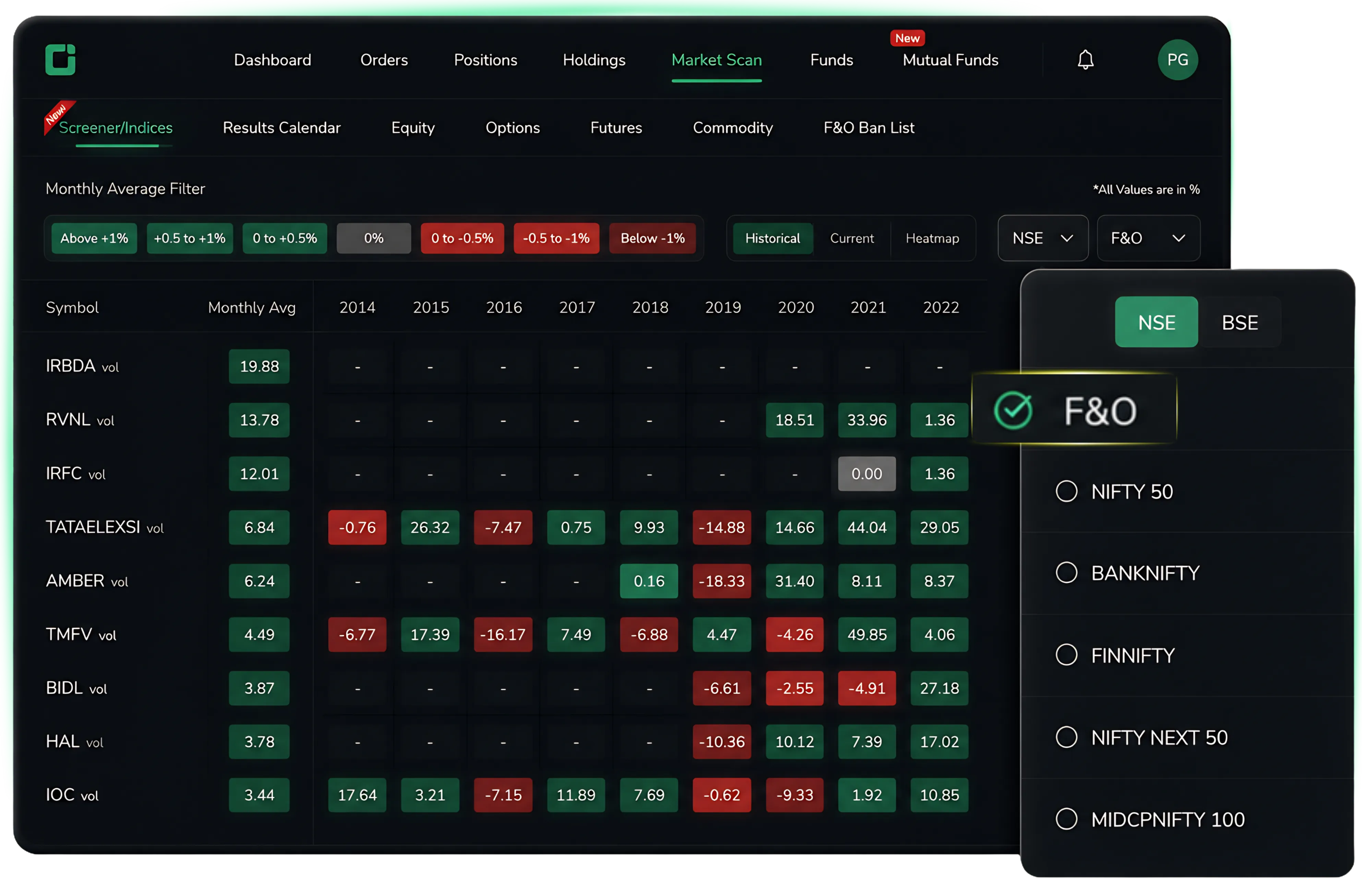
Task: Select the Current view toggle
Action: tap(851, 238)
